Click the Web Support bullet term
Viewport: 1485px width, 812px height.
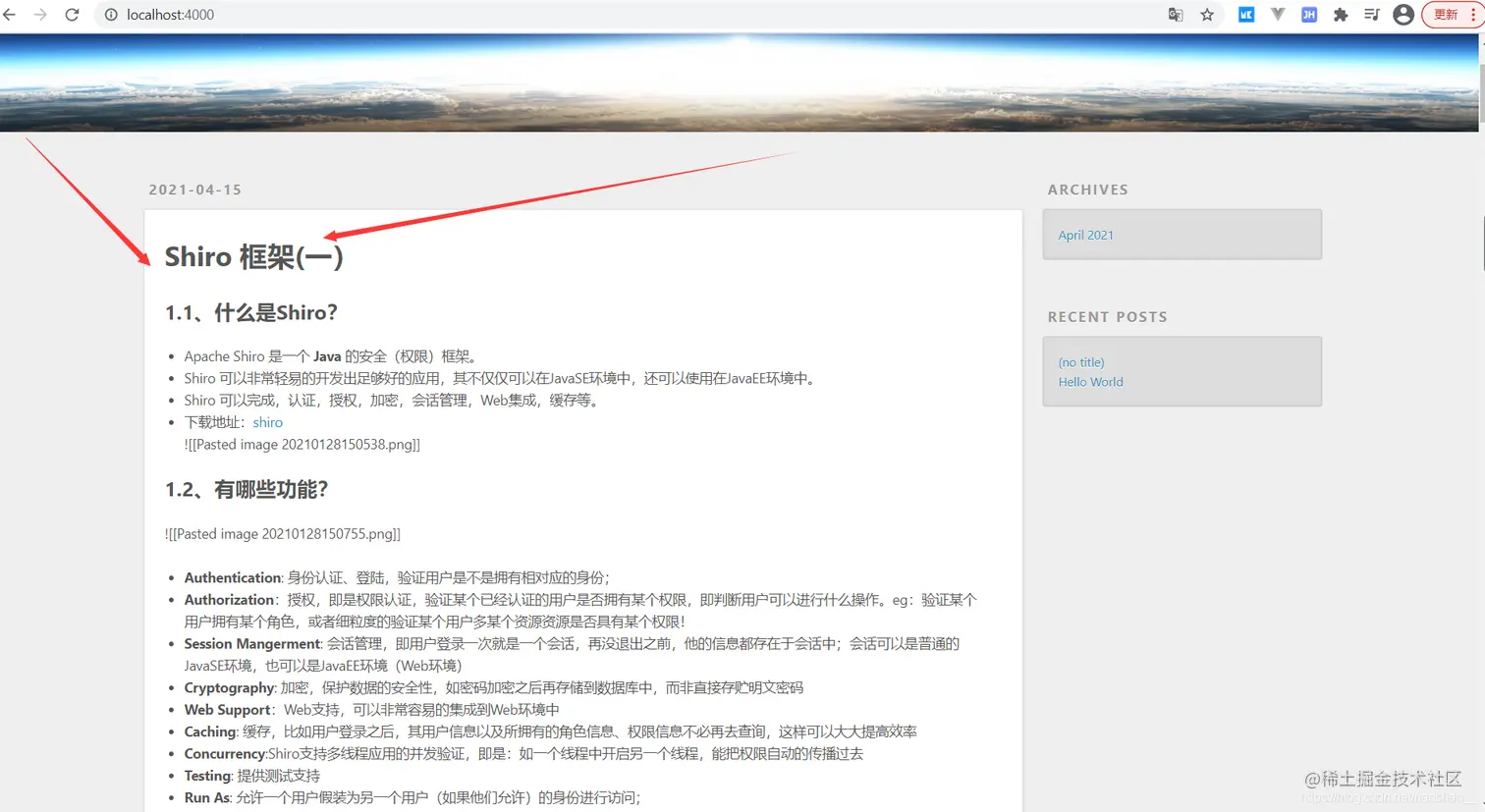[x=227, y=710]
